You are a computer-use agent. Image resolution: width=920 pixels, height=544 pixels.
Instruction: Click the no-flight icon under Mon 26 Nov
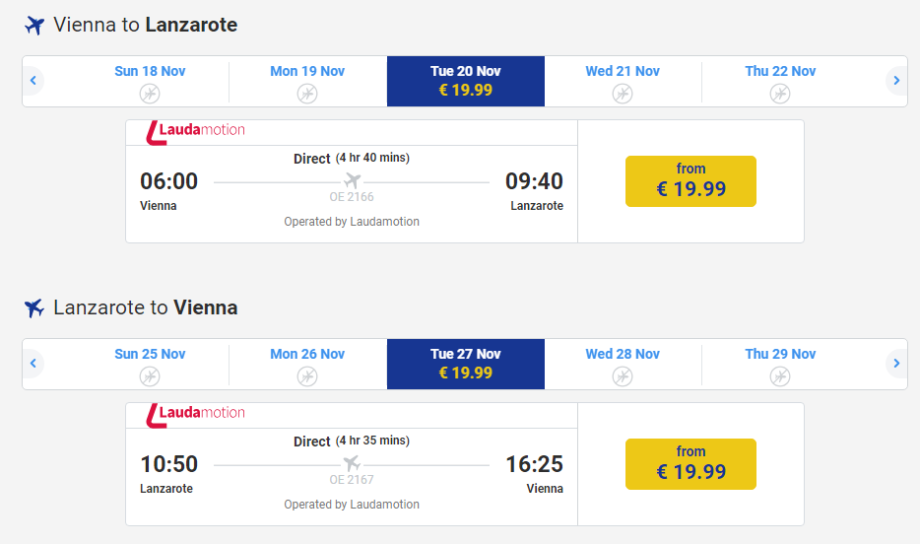pyautogui.click(x=307, y=377)
